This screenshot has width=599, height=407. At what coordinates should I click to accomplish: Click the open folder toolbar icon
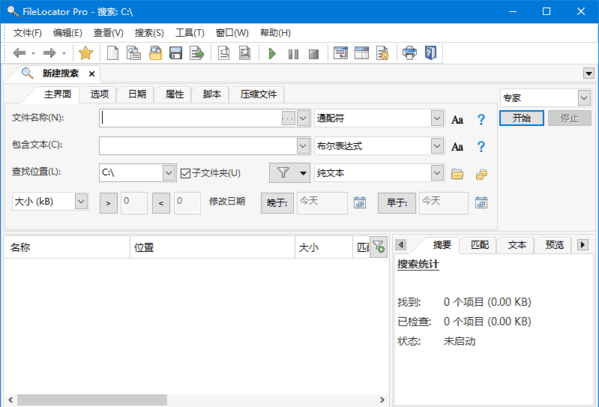(x=155, y=53)
